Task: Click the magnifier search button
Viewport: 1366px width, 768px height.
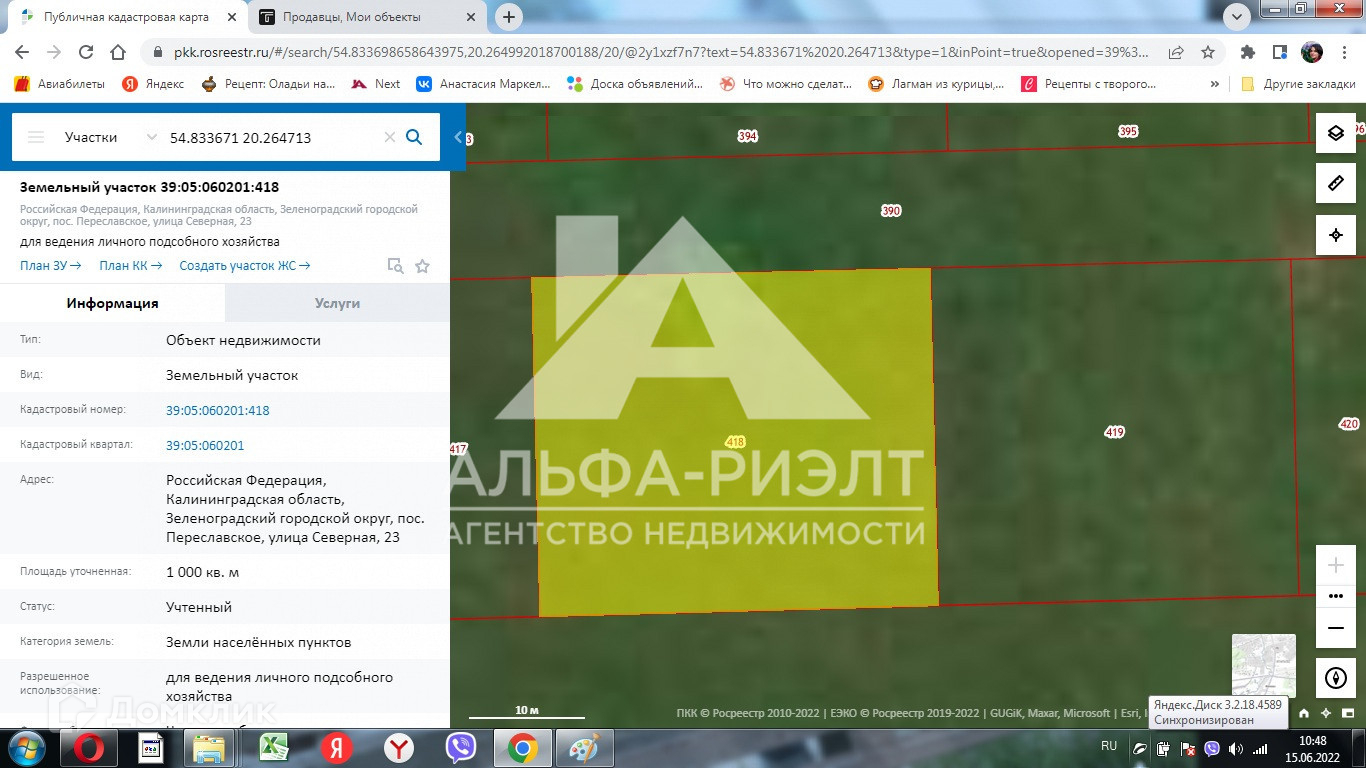Action: point(414,138)
